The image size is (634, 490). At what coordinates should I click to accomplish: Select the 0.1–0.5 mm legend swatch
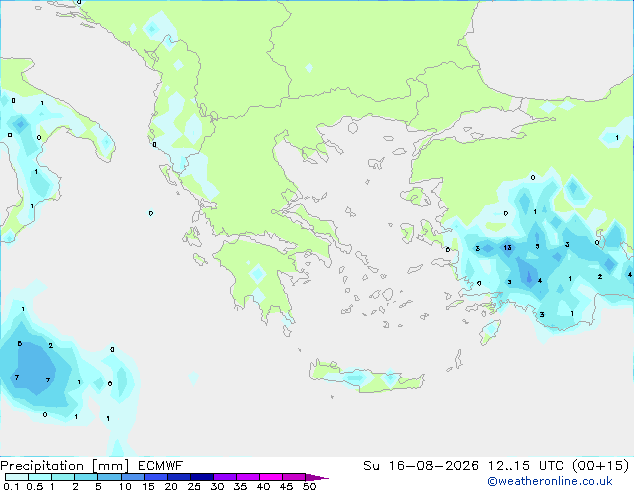(x=17, y=477)
